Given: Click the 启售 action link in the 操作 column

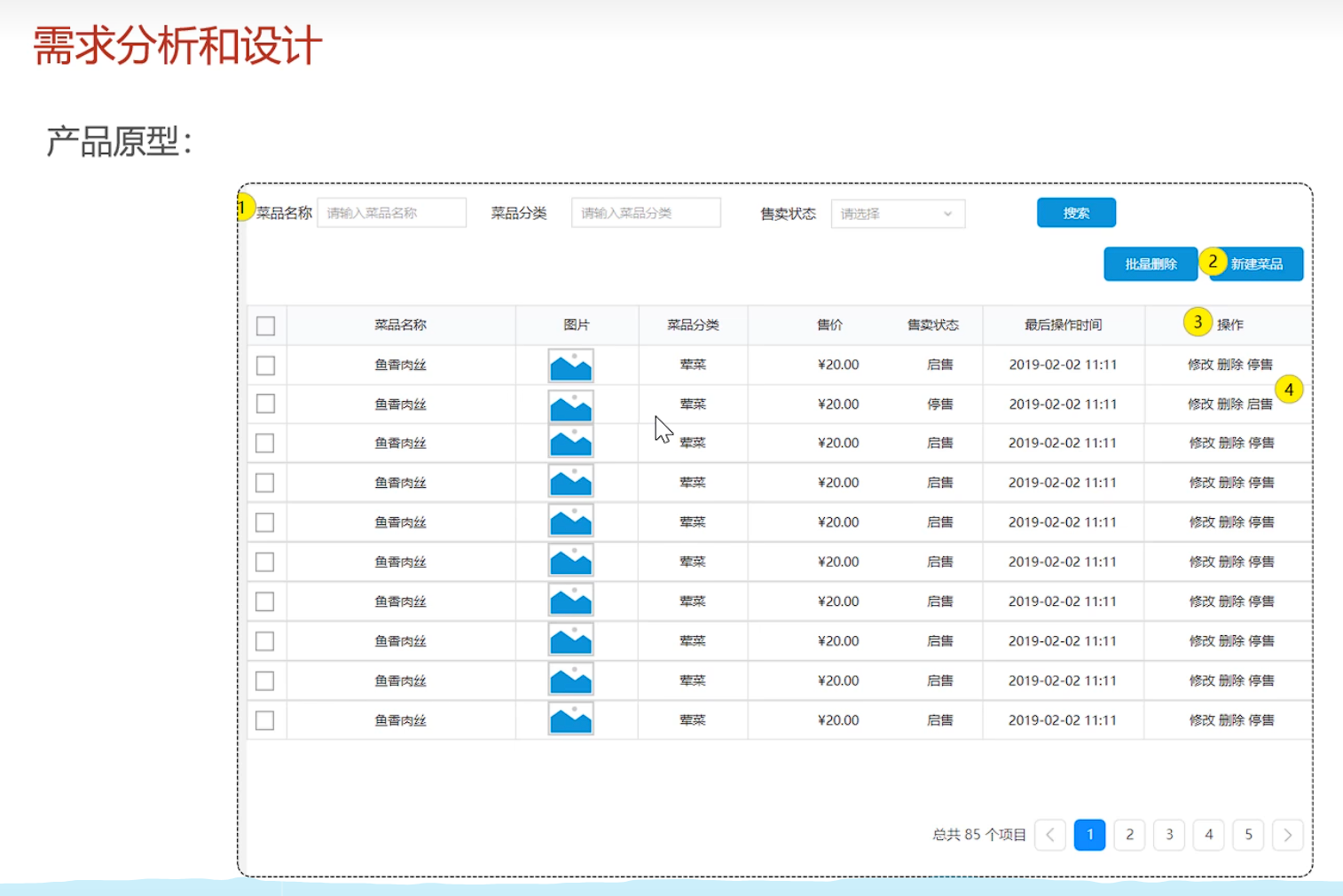Looking at the screenshot, I should click(1260, 405).
